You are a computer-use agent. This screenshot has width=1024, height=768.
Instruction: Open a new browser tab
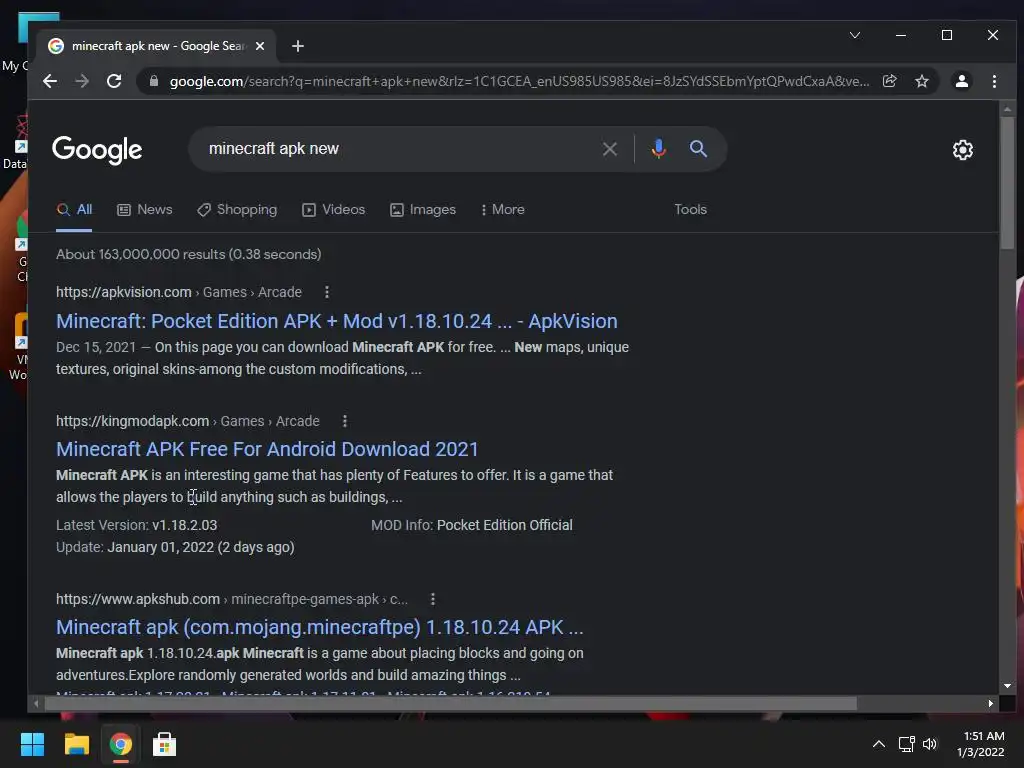point(298,46)
